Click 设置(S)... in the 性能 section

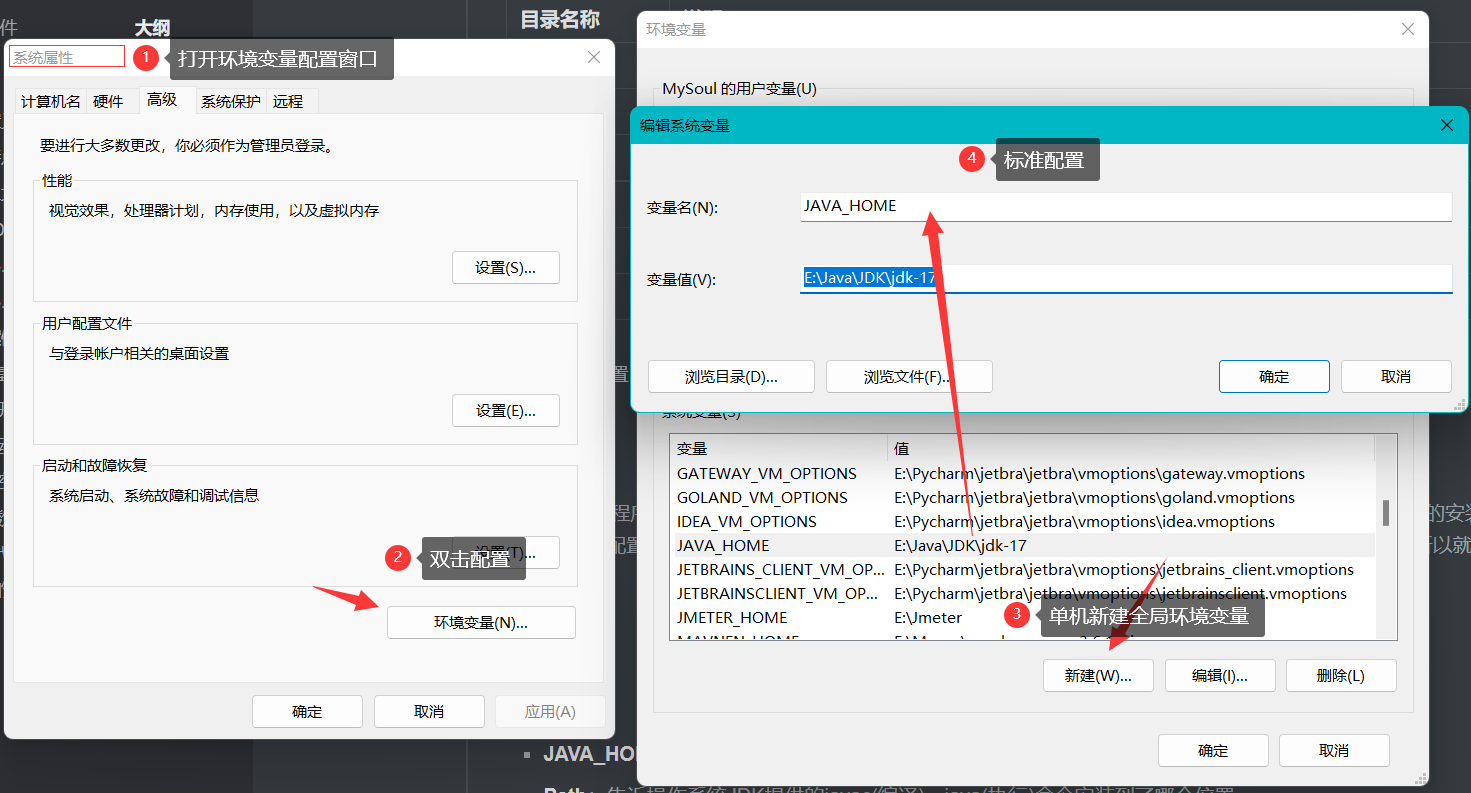pos(505,268)
